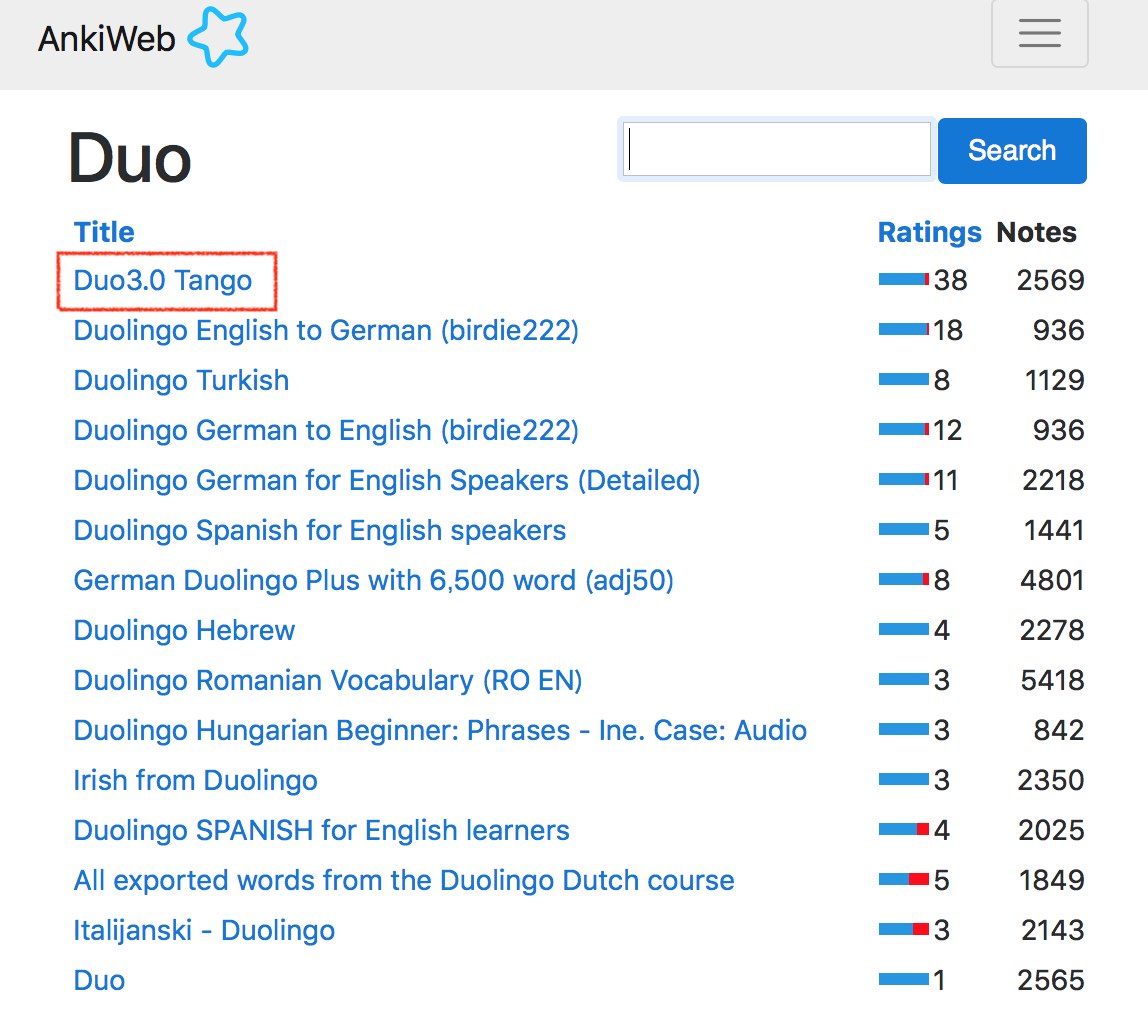
Task: Open Duolingo German for English Speakers (Detailed)
Action: coord(387,480)
